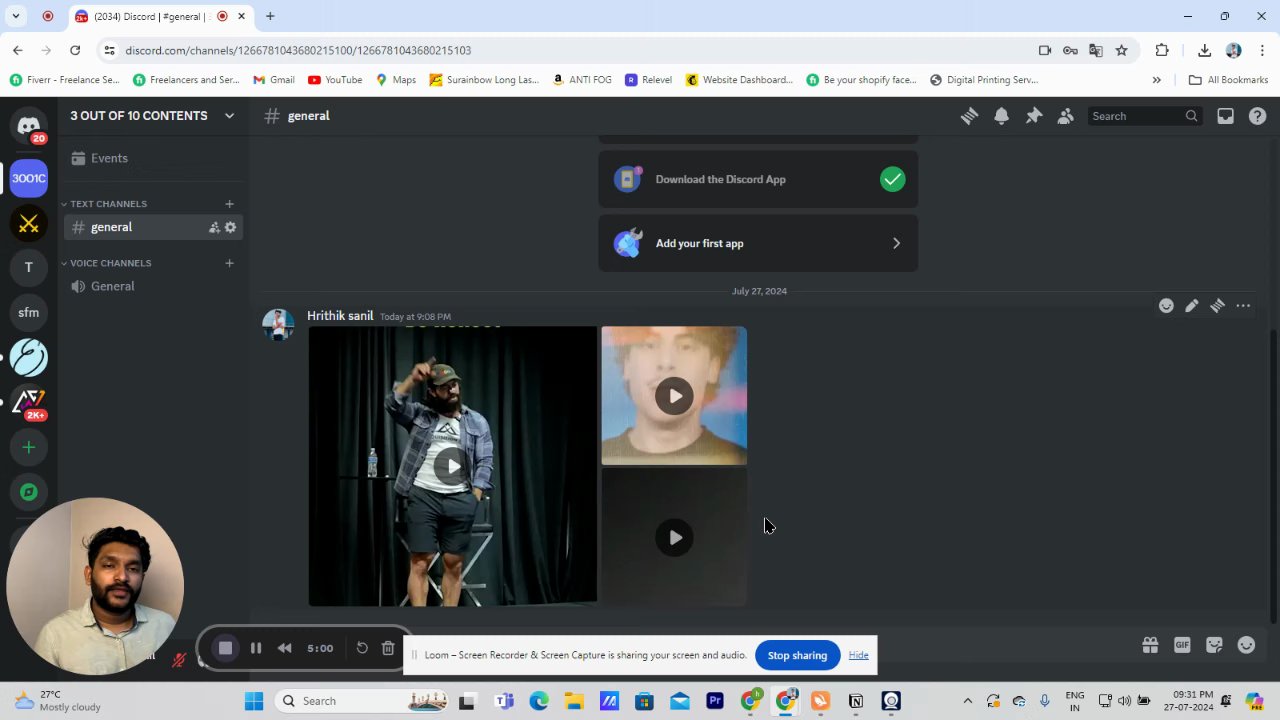Open notification settings bell icon

[x=1001, y=116]
